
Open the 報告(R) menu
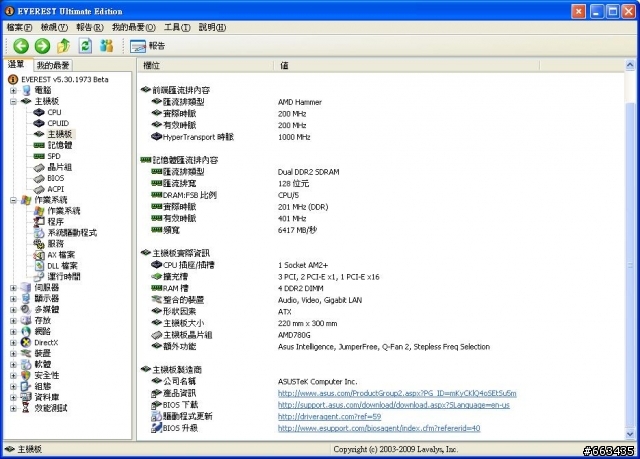click(90, 27)
